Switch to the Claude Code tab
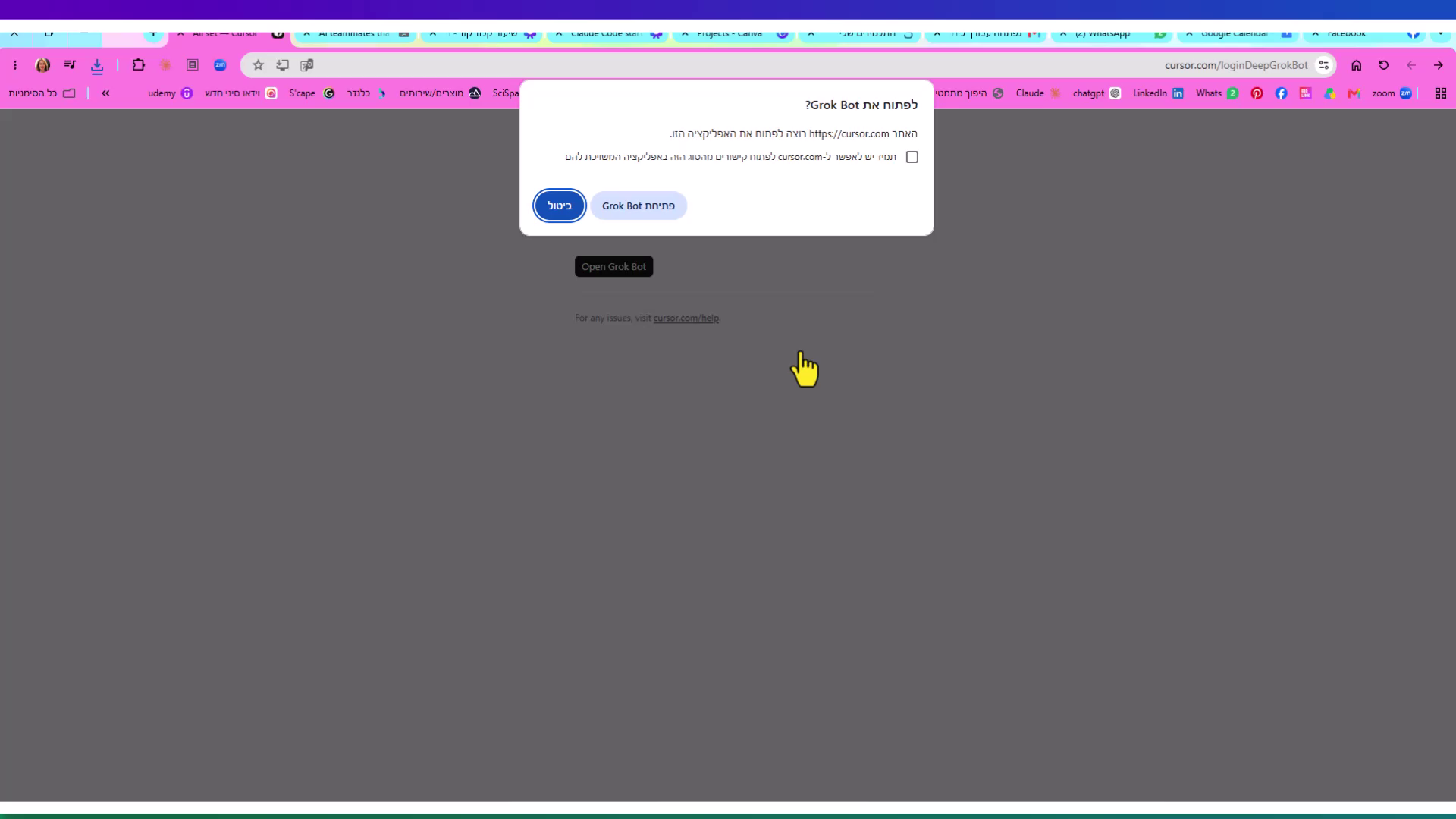Screen dimensions: 1456x819 (607, 34)
